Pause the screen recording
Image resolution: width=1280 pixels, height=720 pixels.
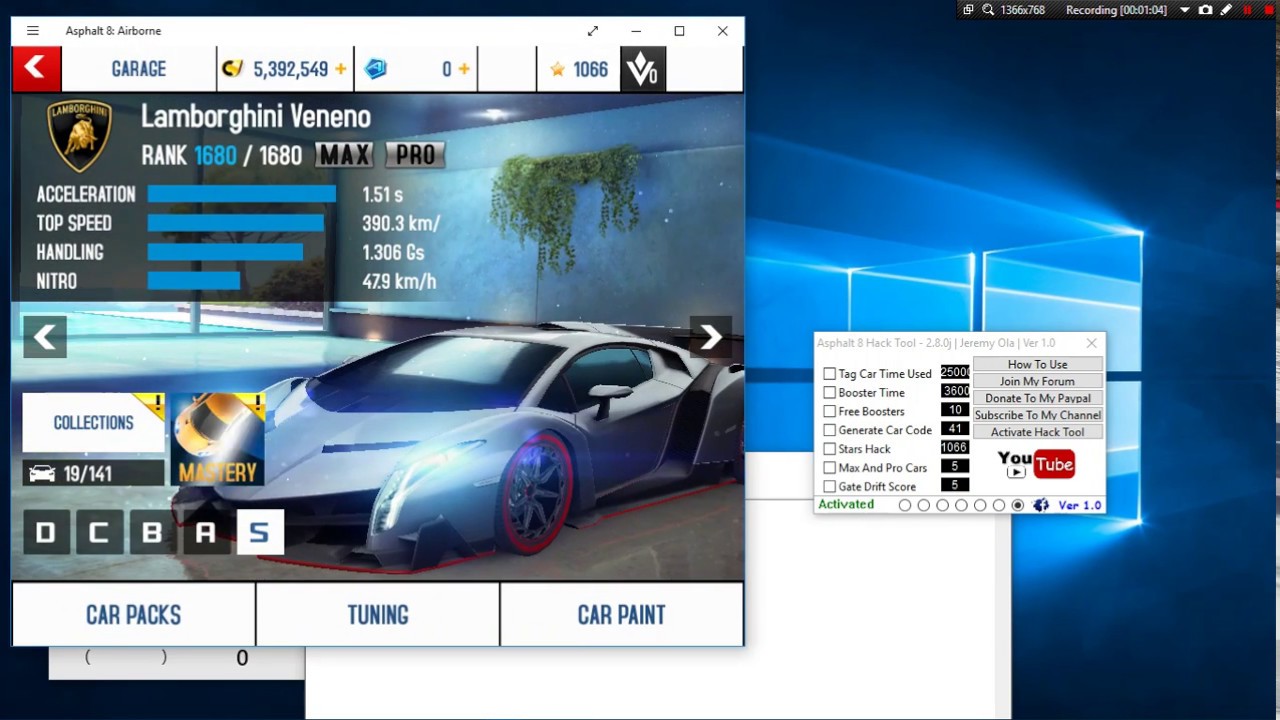tap(1247, 10)
